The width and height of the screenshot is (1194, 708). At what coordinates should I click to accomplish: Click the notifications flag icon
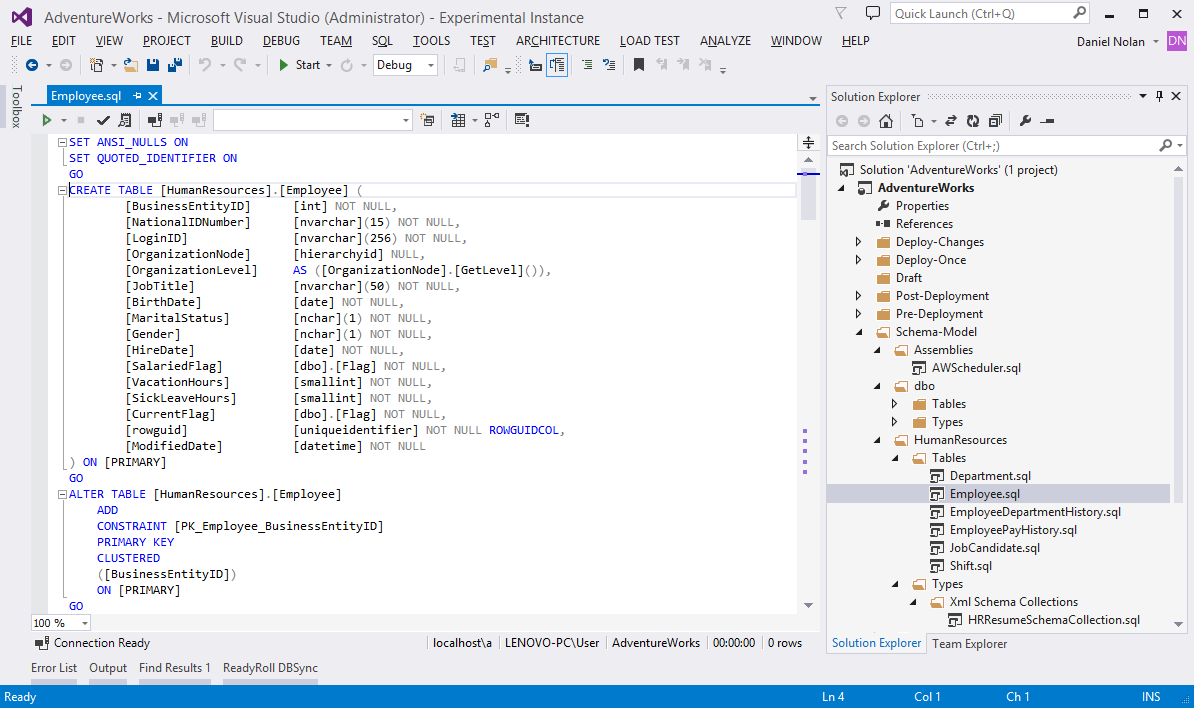(x=842, y=14)
